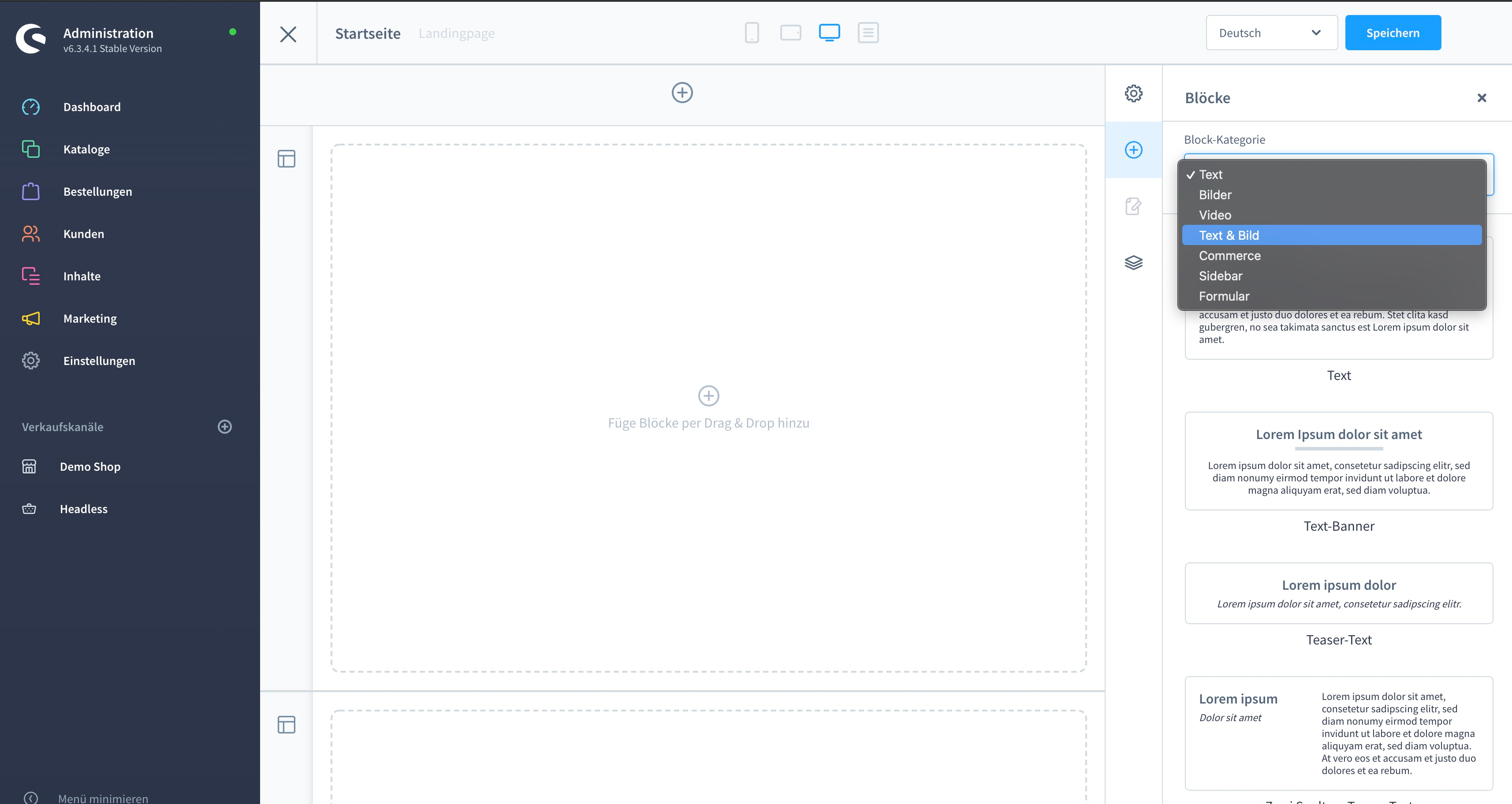This screenshot has height=804, width=1512.
Task: Select the Teaser-Text block preview
Action: click(1339, 593)
